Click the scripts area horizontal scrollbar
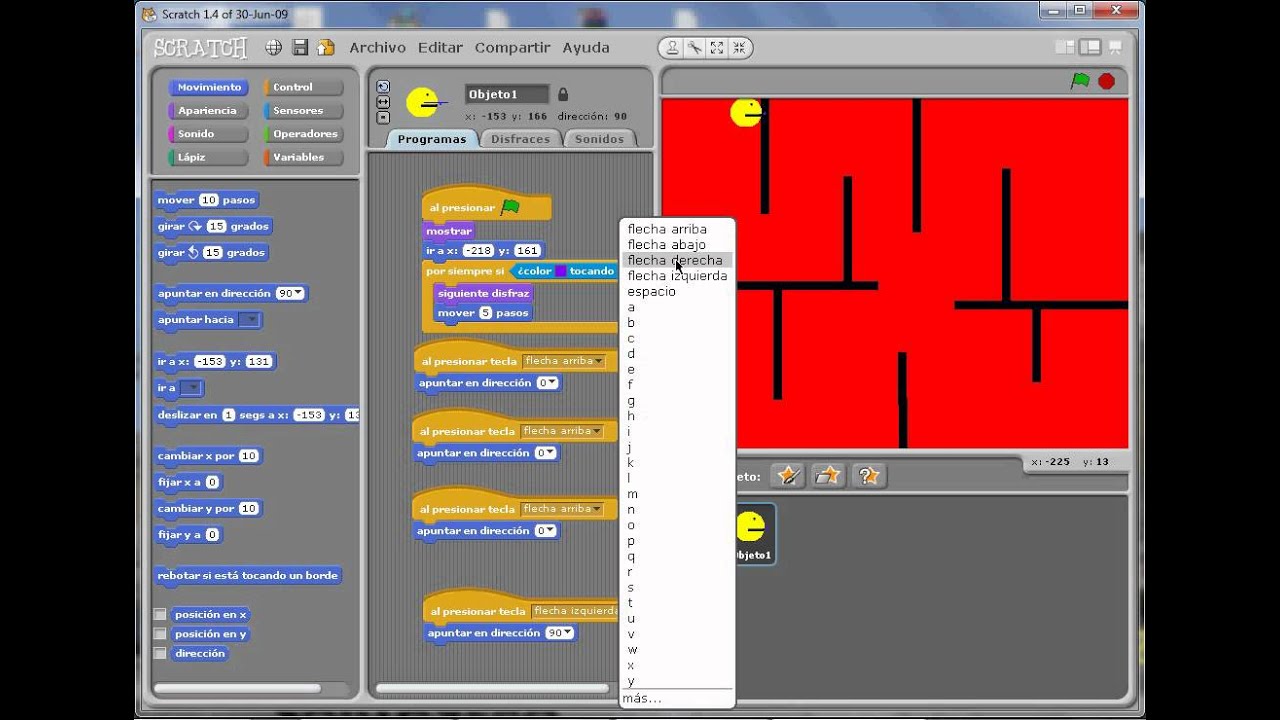Image resolution: width=1280 pixels, height=720 pixels. click(x=491, y=688)
